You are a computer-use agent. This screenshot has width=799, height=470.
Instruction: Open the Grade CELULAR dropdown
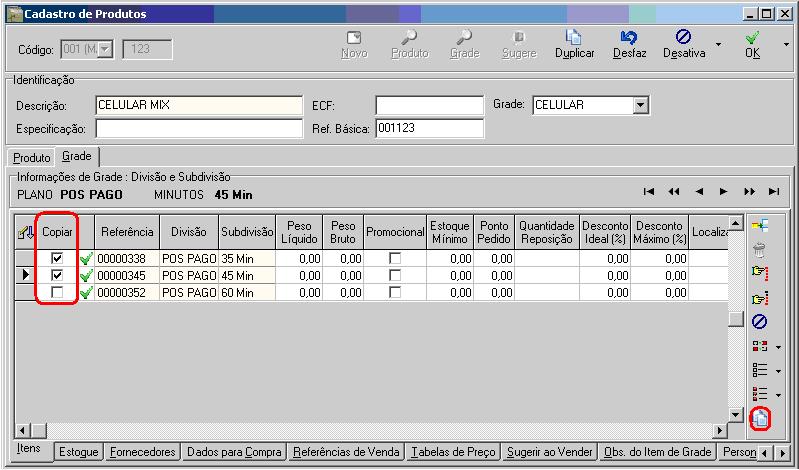[x=641, y=106]
